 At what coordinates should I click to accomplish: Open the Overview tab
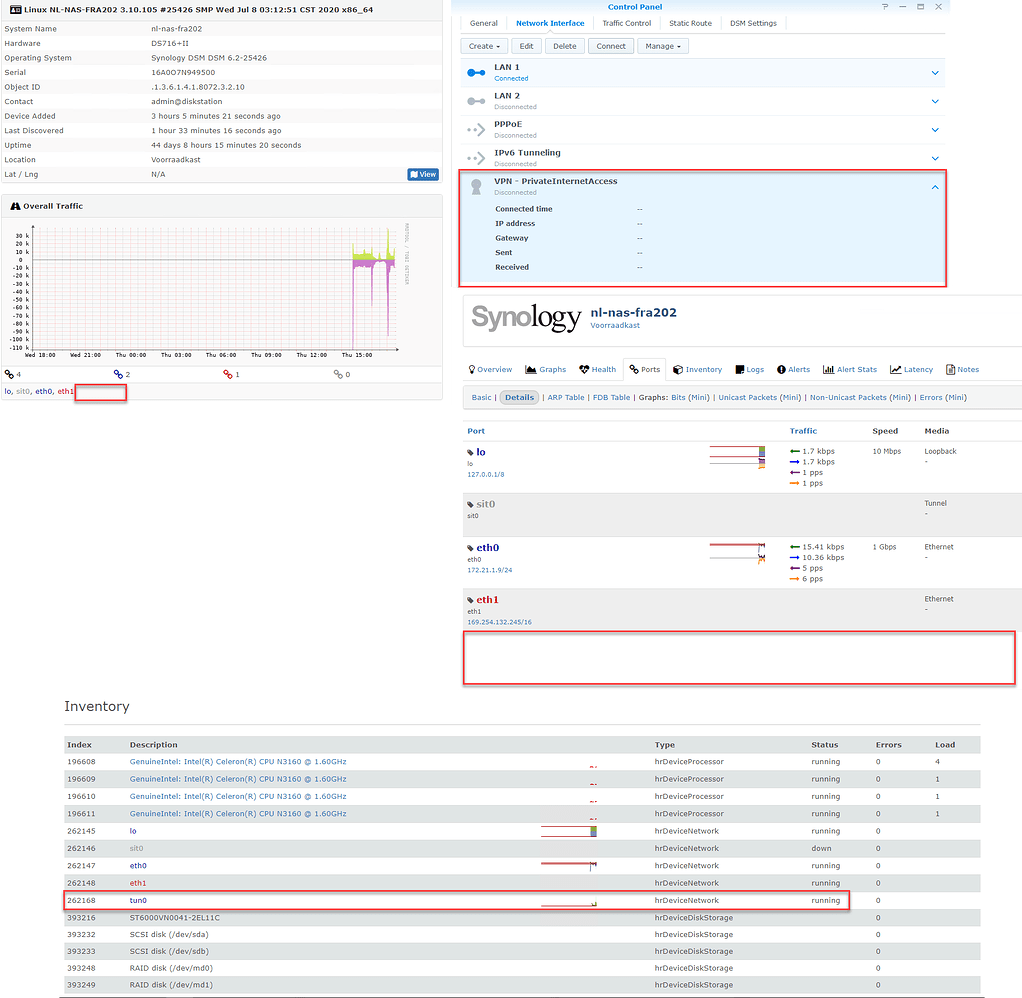pos(490,370)
